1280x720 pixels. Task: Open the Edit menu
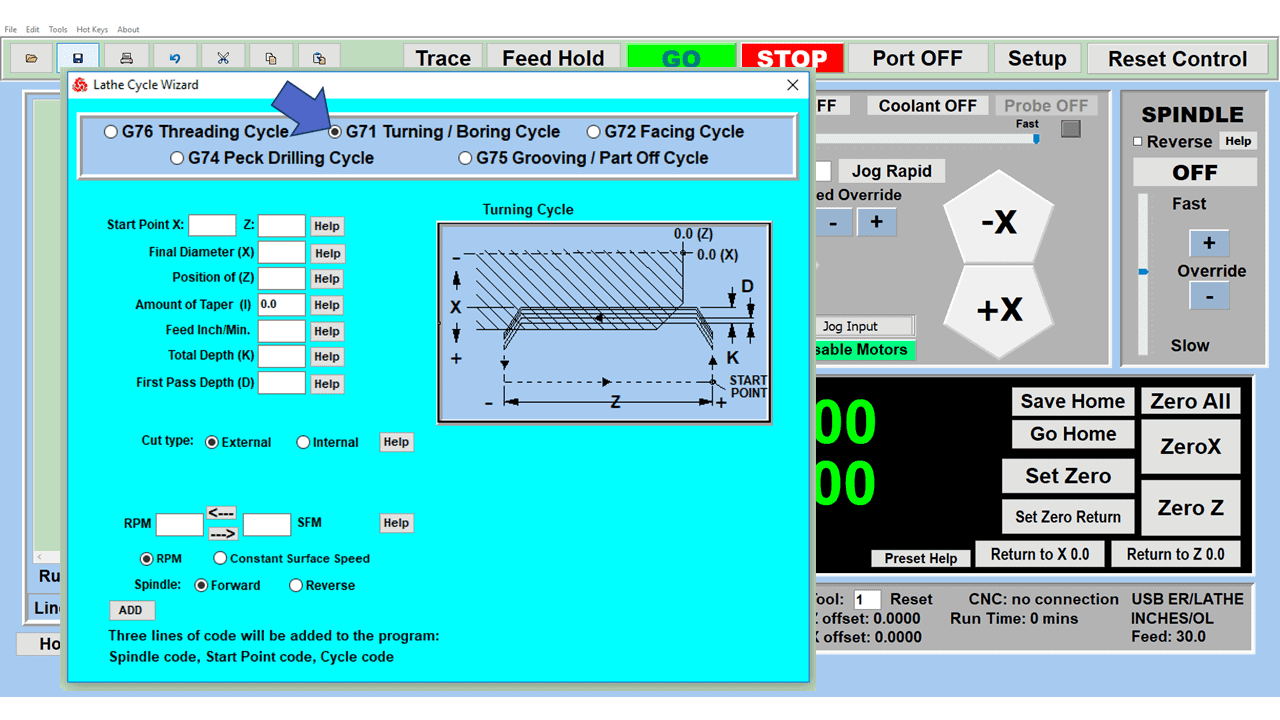pos(33,30)
